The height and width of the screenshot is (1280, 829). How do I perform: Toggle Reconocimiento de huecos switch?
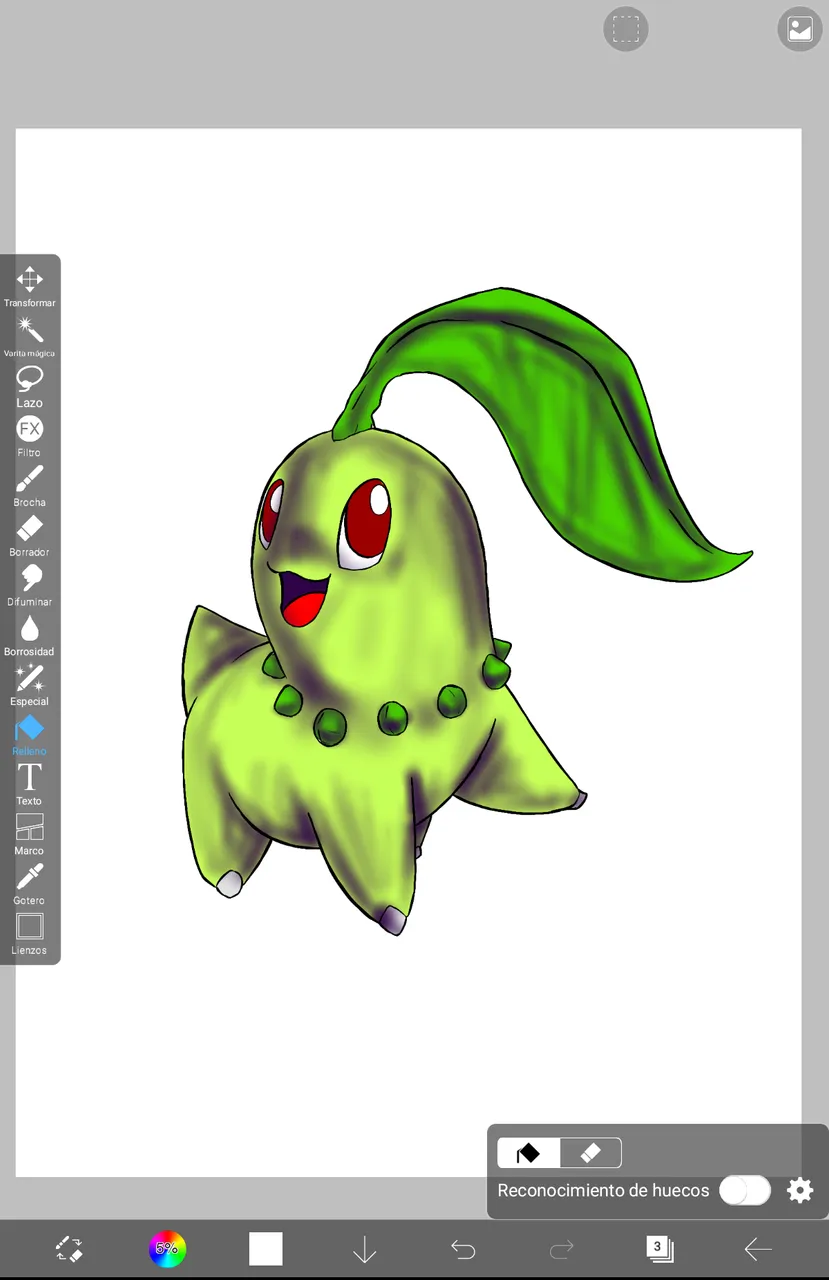tap(745, 1190)
